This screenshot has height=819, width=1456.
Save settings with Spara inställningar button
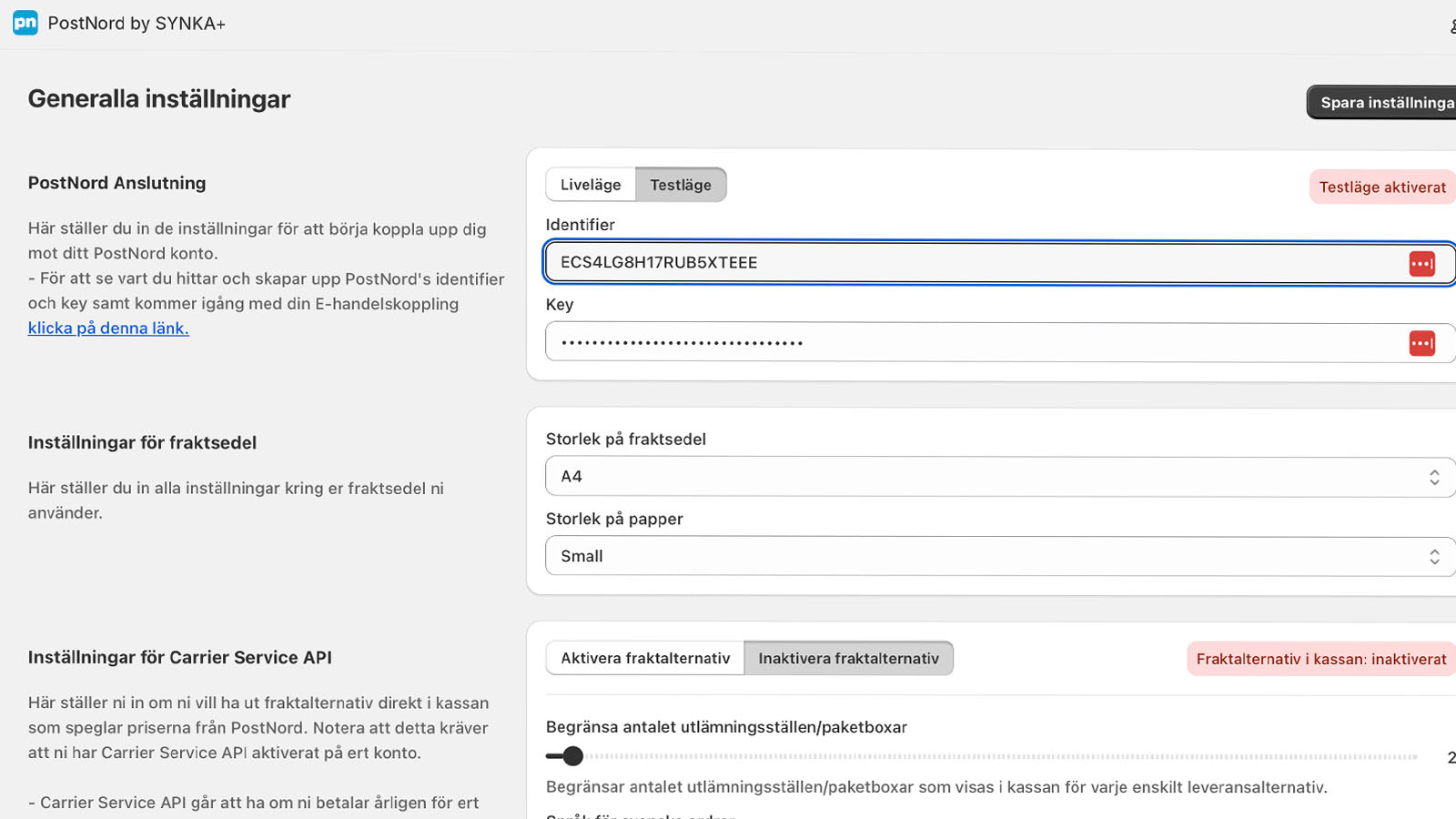1383,103
